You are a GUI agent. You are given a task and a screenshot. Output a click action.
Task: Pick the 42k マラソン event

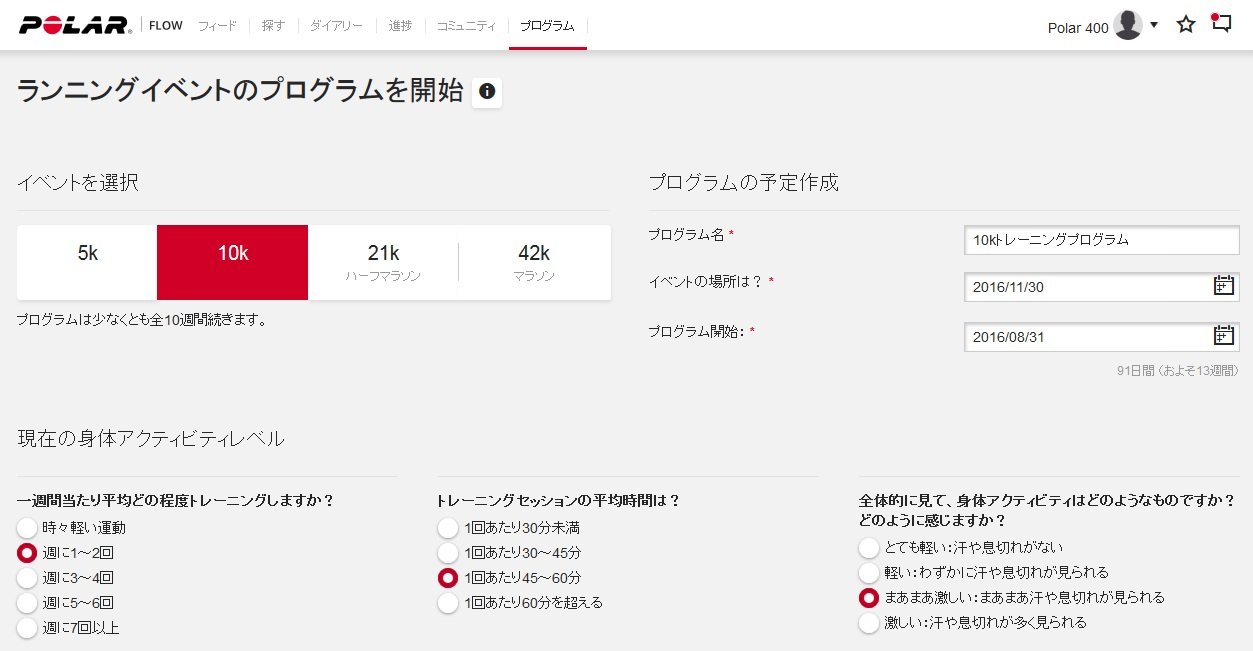(x=534, y=262)
